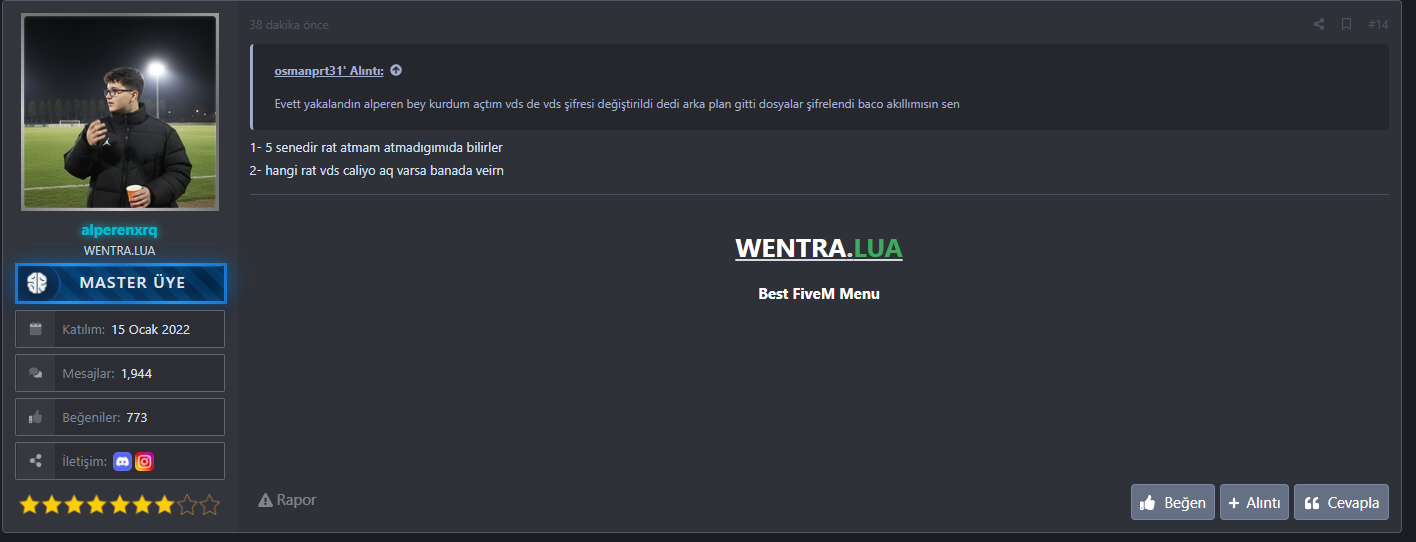Image resolution: width=1416 pixels, height=542 pixels.
Task: Add post to multi-quote with Alıntı
Action: 1254,502
